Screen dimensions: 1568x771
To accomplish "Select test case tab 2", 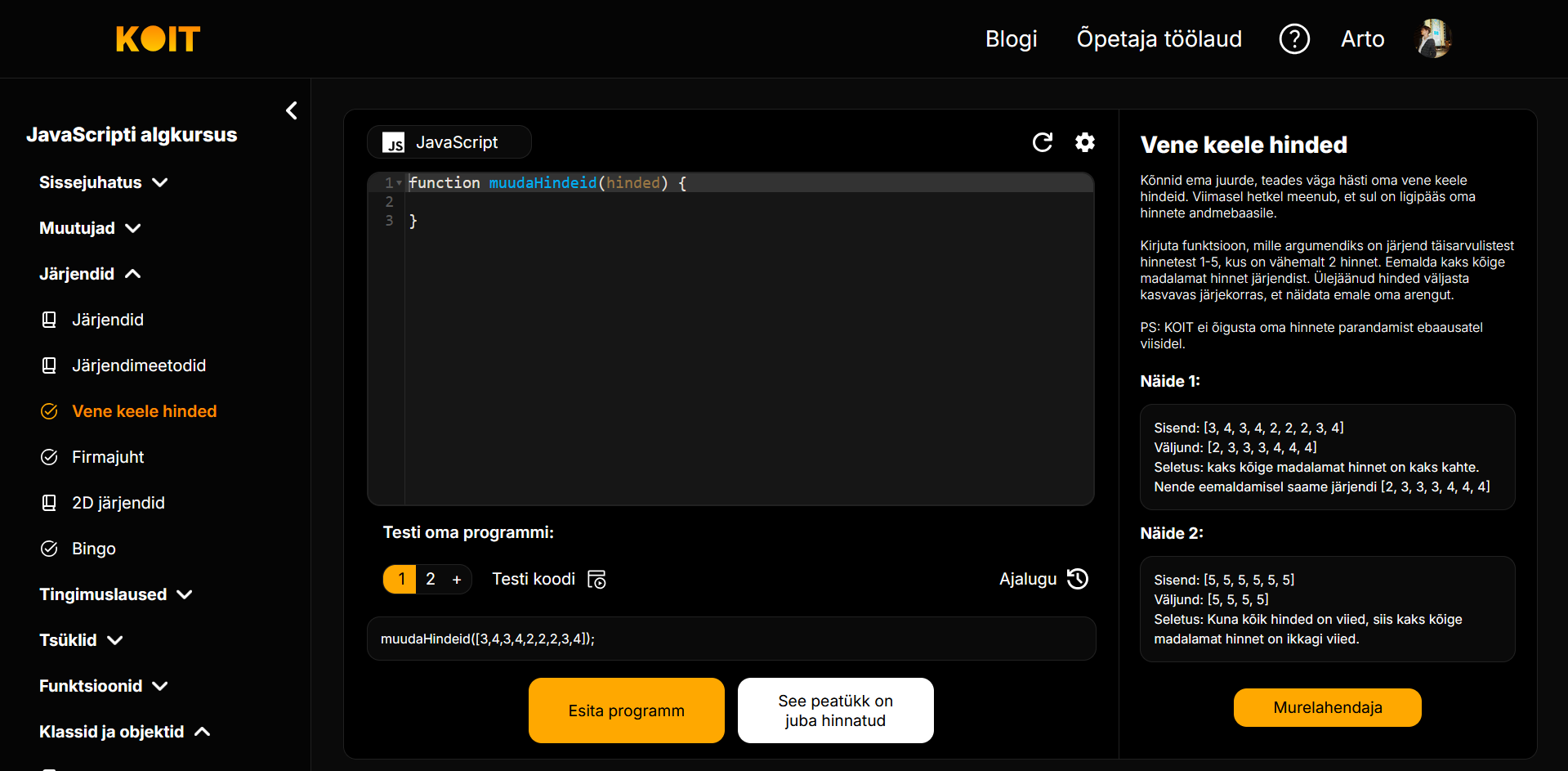I will tap(431, 579).
